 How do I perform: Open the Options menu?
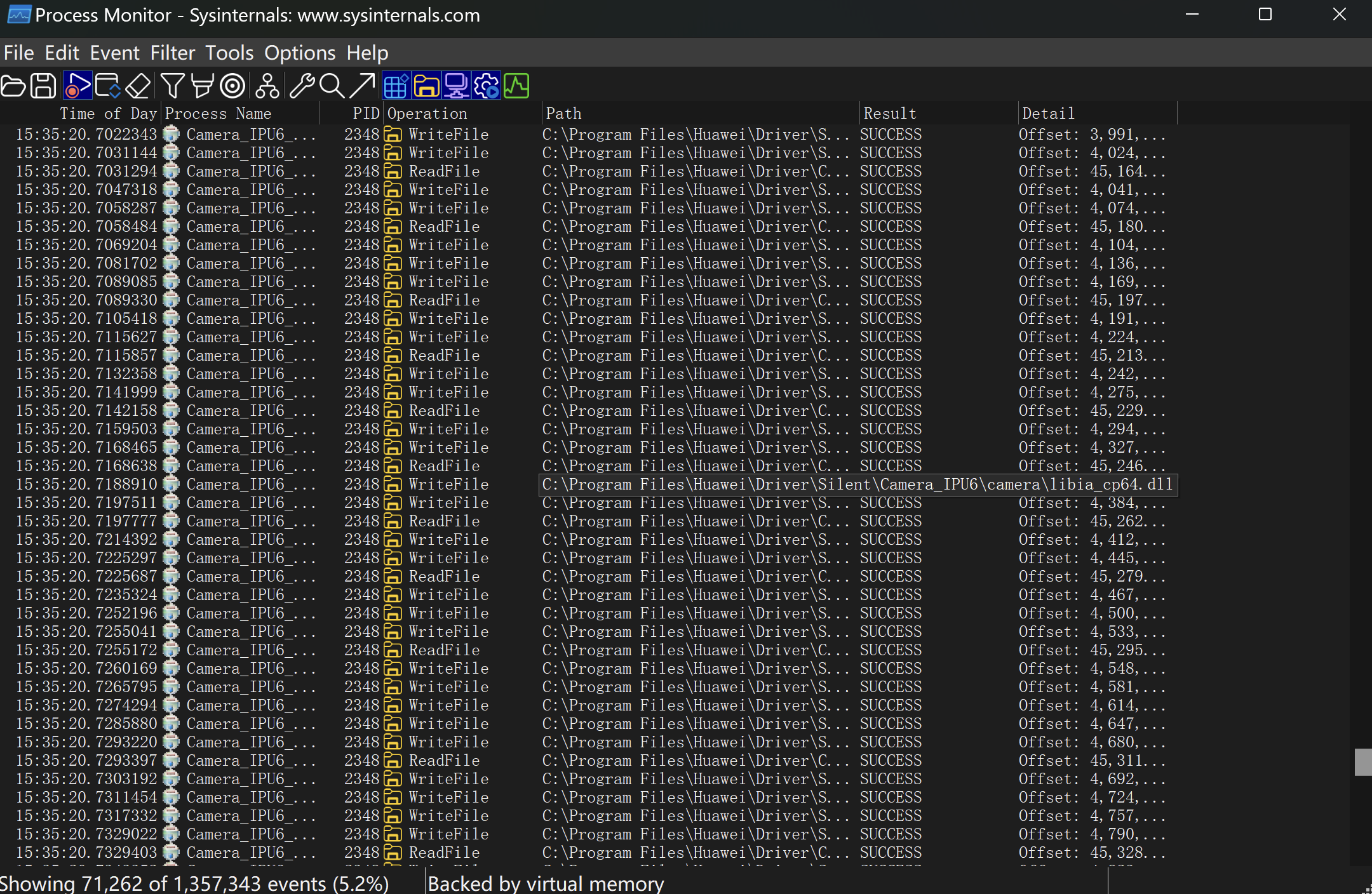tap(300, 53)
